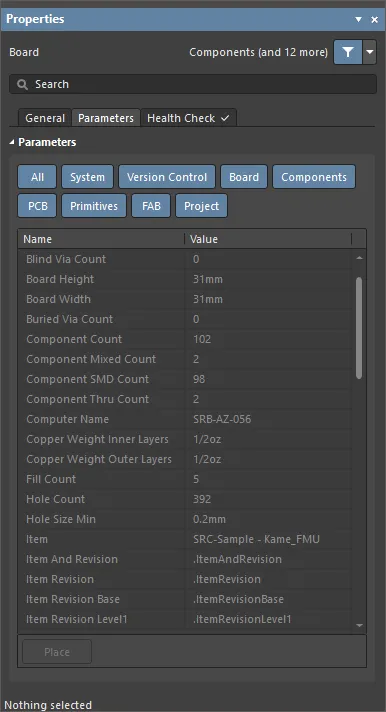Close the Properties panel

[375, 20]
